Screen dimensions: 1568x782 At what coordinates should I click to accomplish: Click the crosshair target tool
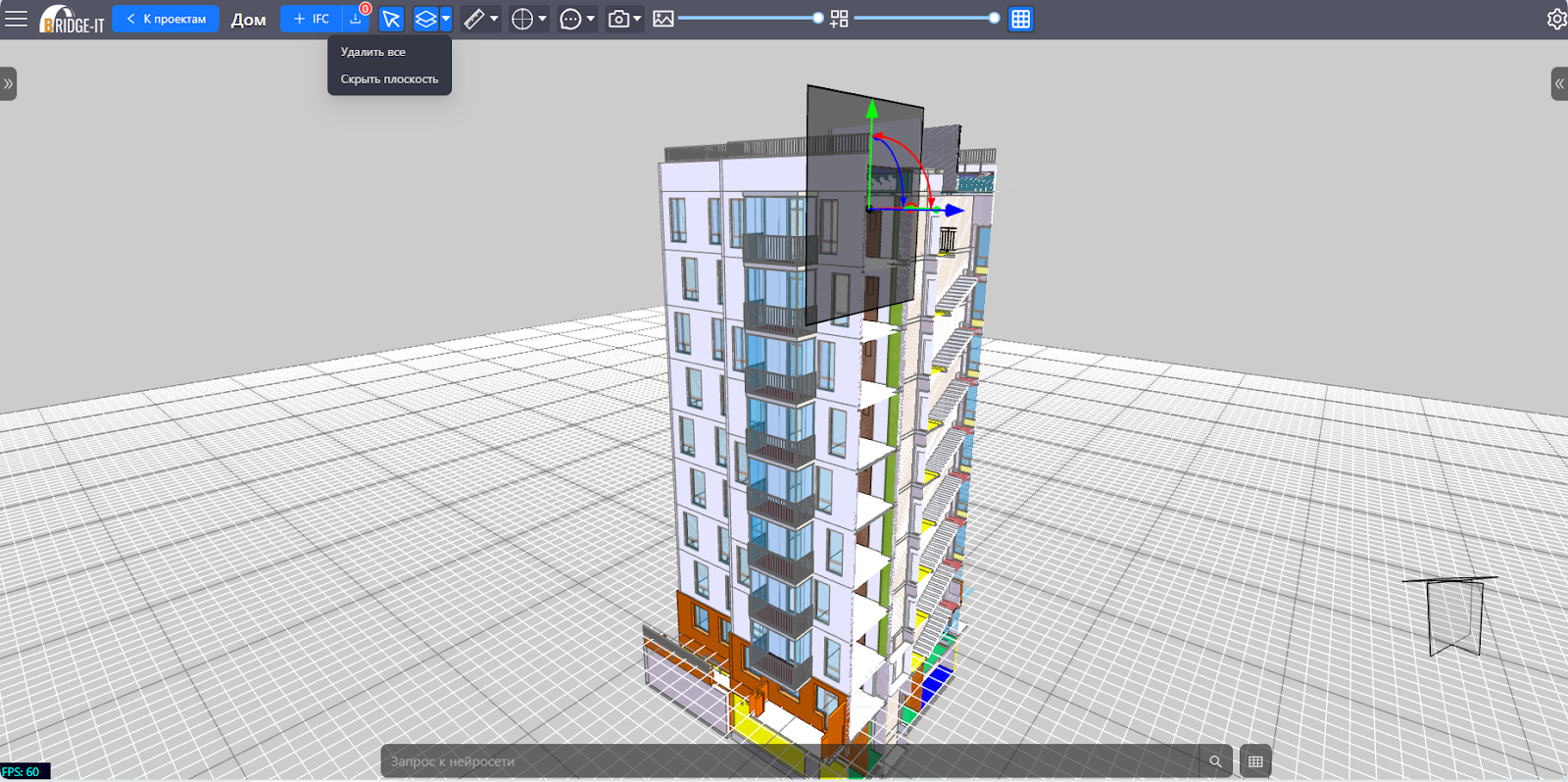point(522,19)
